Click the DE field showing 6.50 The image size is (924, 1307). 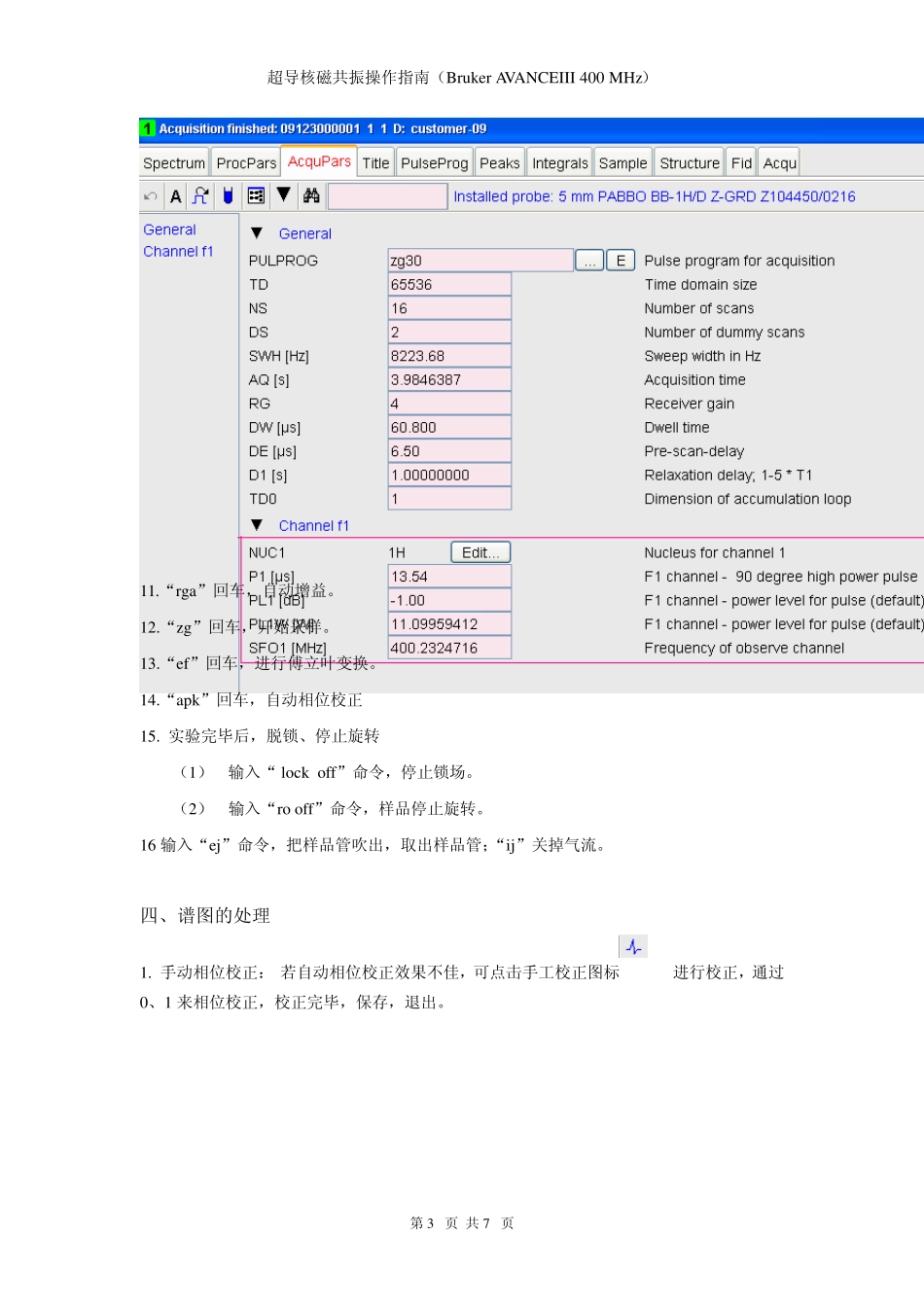(x=449, y=451)
